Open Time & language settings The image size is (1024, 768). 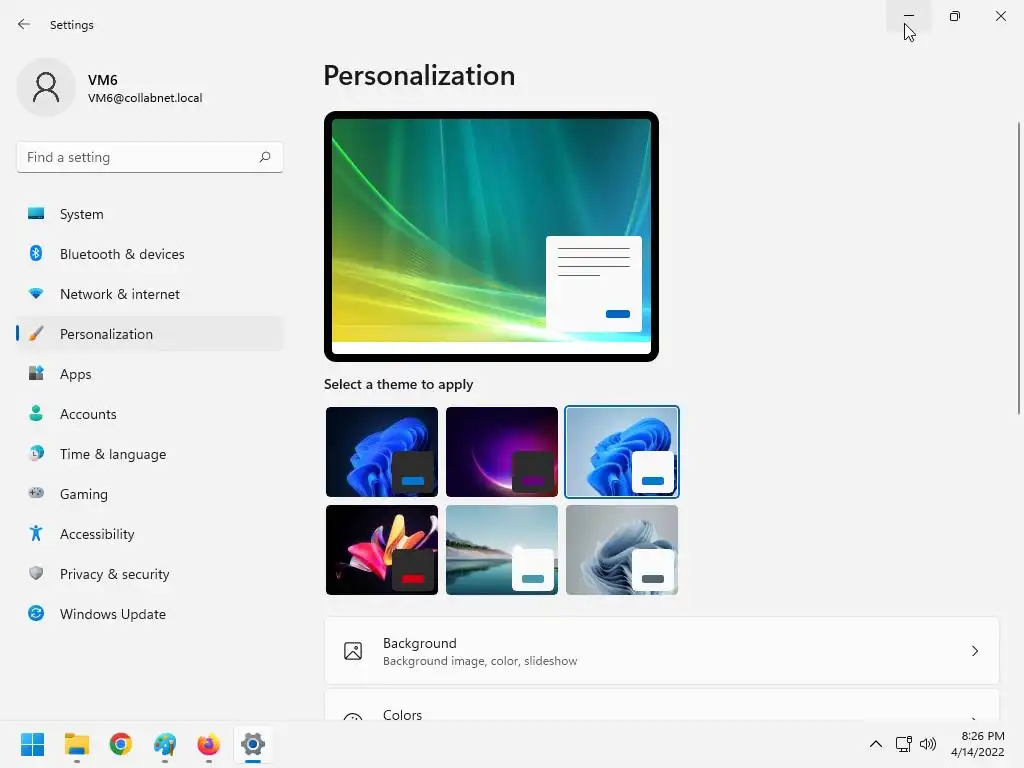click(150, 454)
